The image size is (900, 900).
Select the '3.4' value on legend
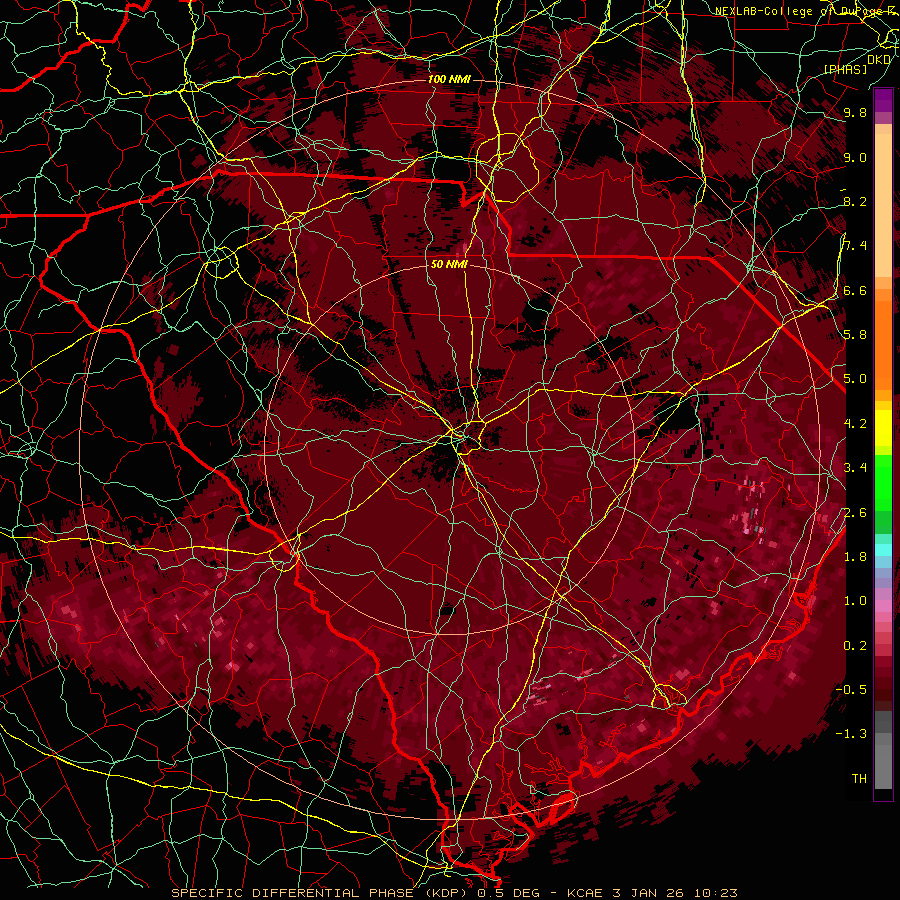(855, 468)
